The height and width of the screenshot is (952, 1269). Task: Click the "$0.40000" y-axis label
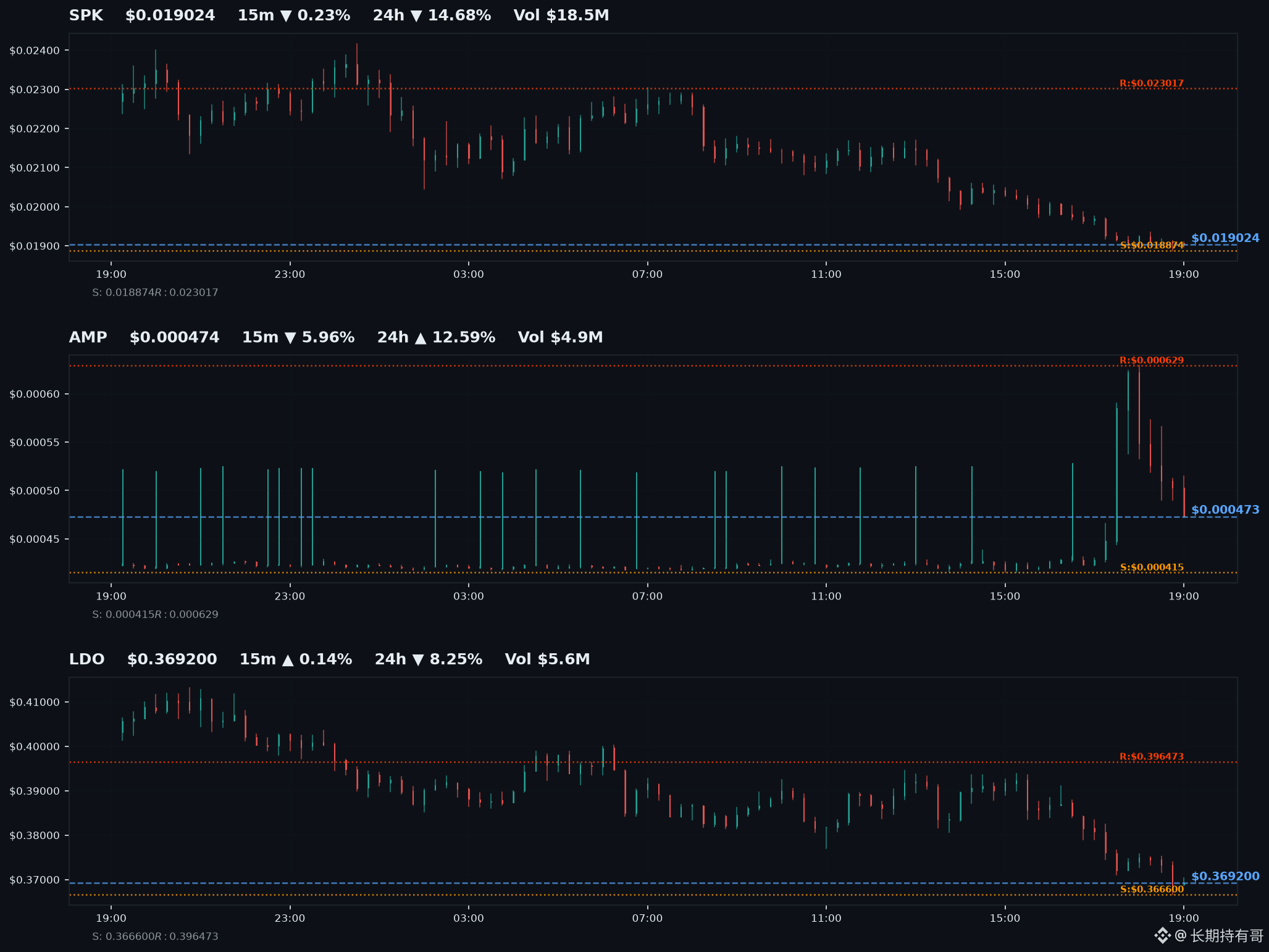pos(35,747)
